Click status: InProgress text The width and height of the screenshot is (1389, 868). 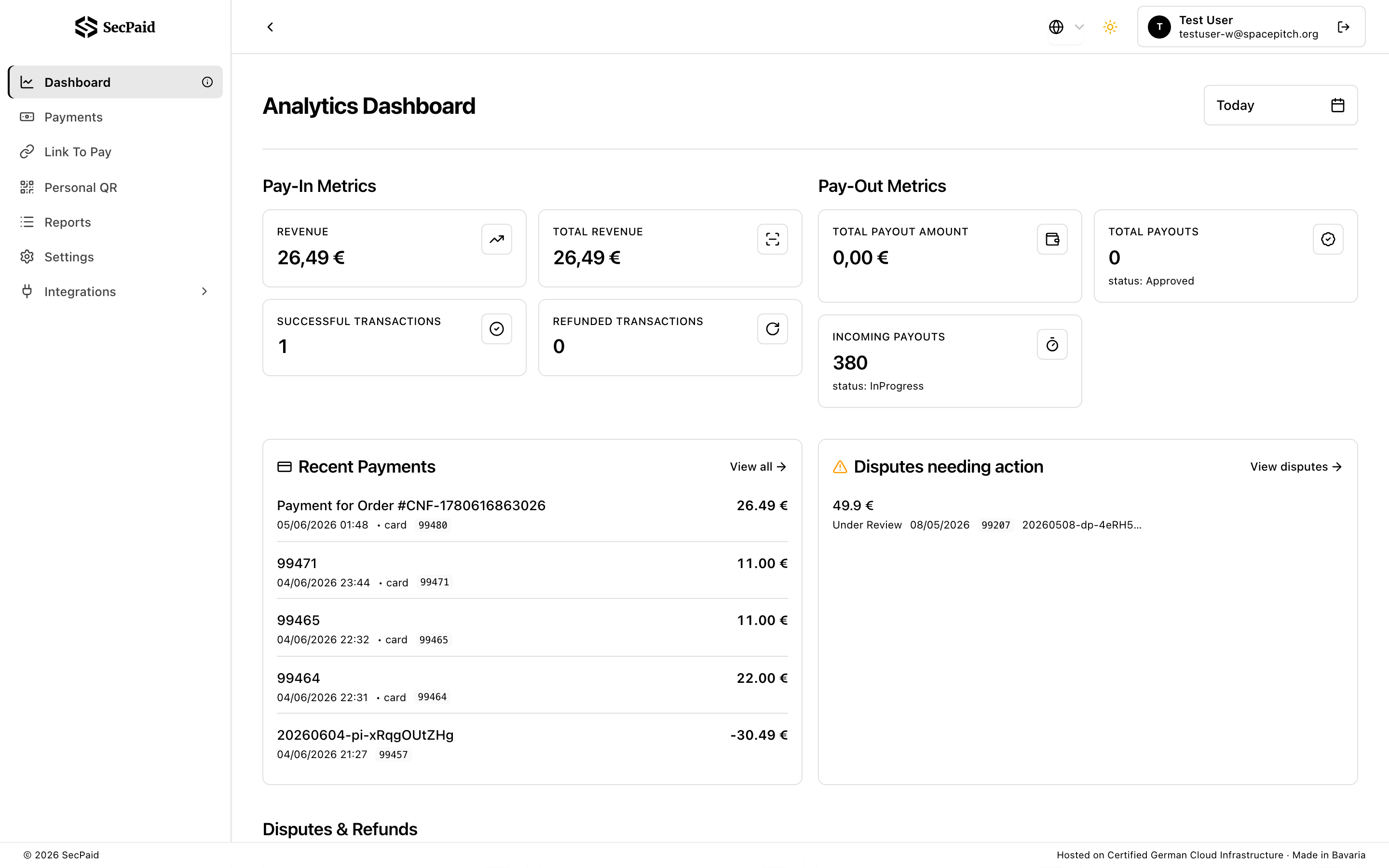pos(878,386)
